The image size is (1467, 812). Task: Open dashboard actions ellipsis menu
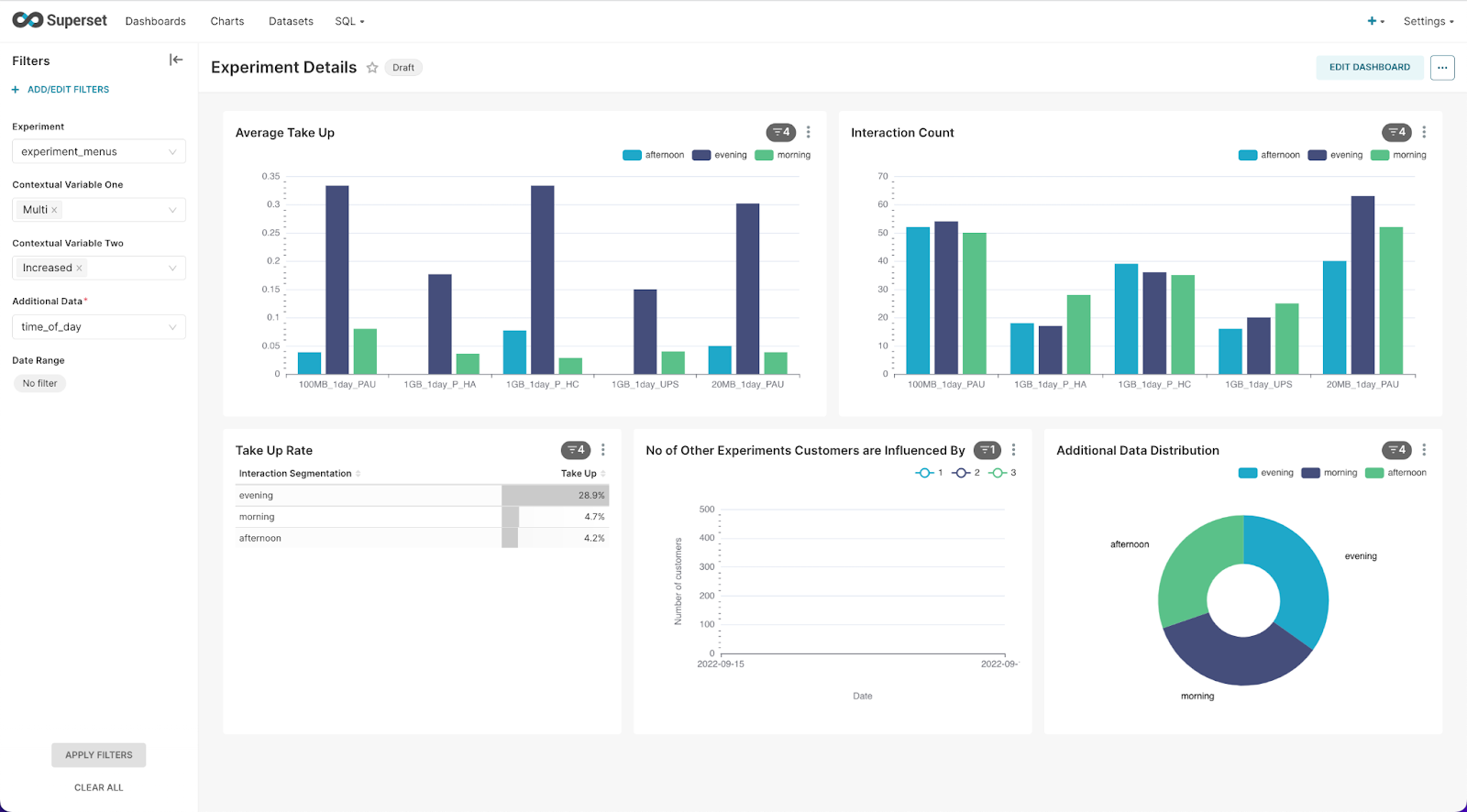tap(1442, 68)
